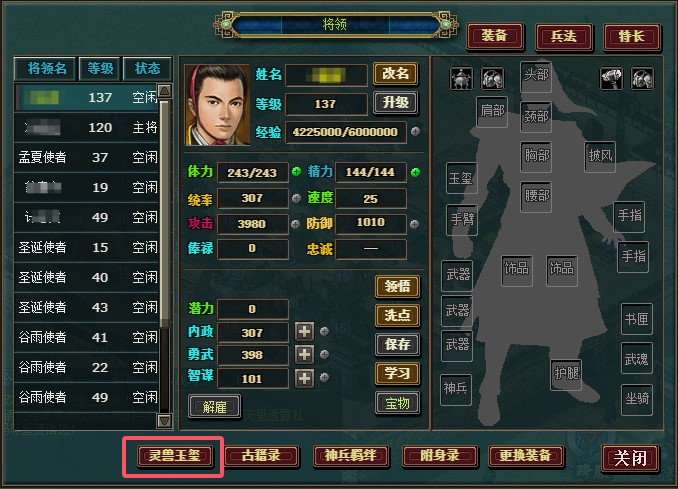Open the 灵兽玉玺 button

(x=175, y=456)
